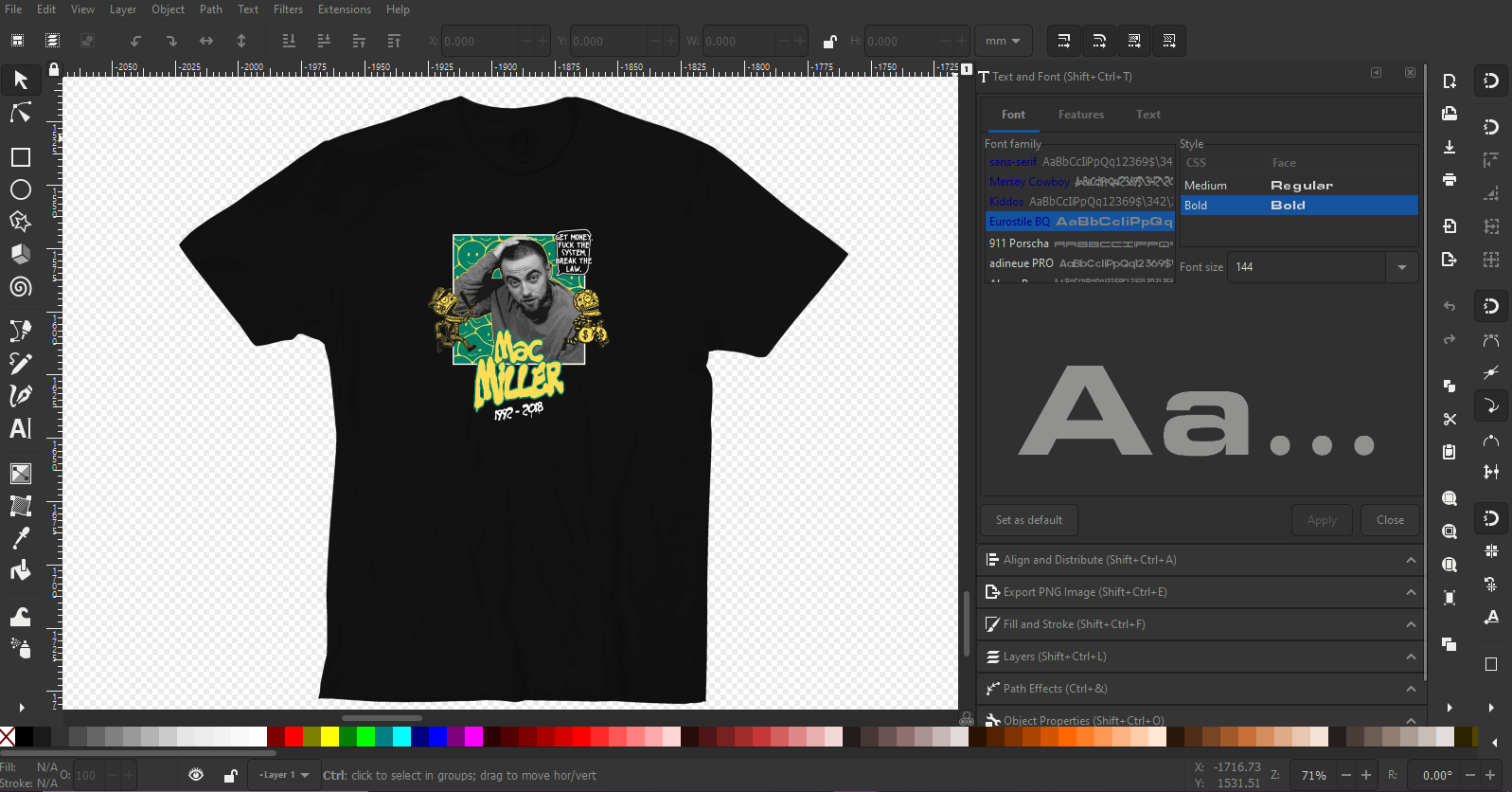Print the document
The width and height of the screenshot is (1512, 792).
pos(1450,179)
